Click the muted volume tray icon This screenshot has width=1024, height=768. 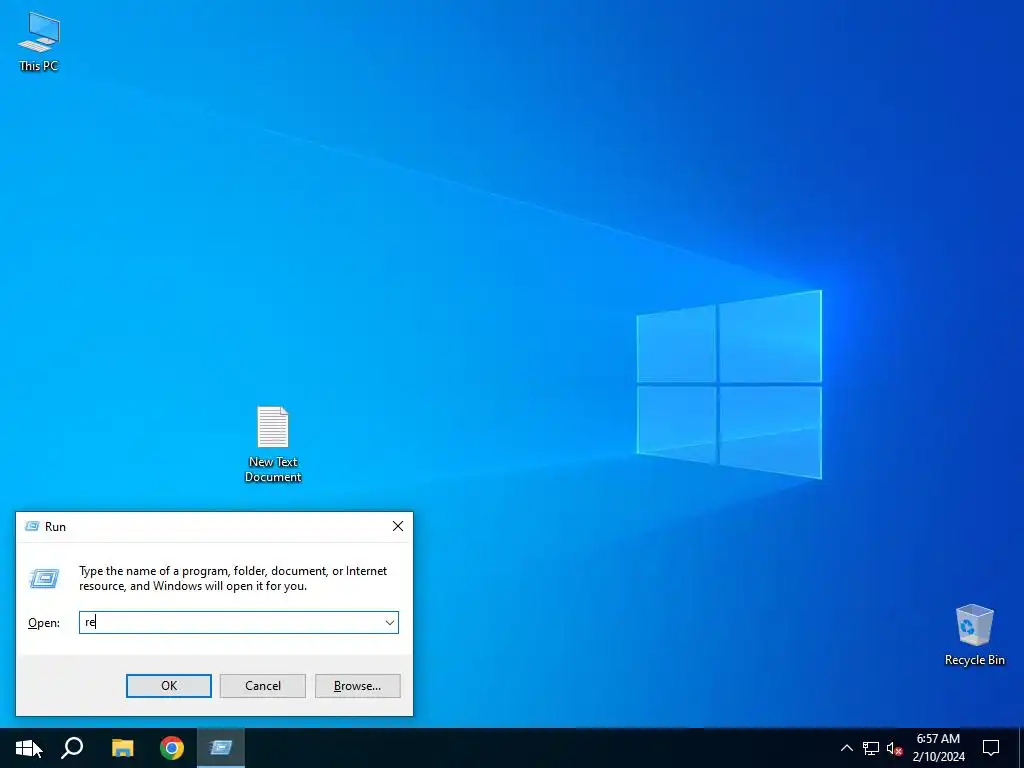[x=894, y=748]
